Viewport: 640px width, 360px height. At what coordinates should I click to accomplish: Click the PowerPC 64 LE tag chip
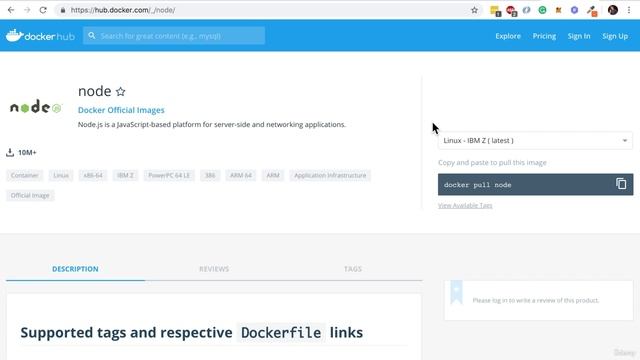[169, 176]
